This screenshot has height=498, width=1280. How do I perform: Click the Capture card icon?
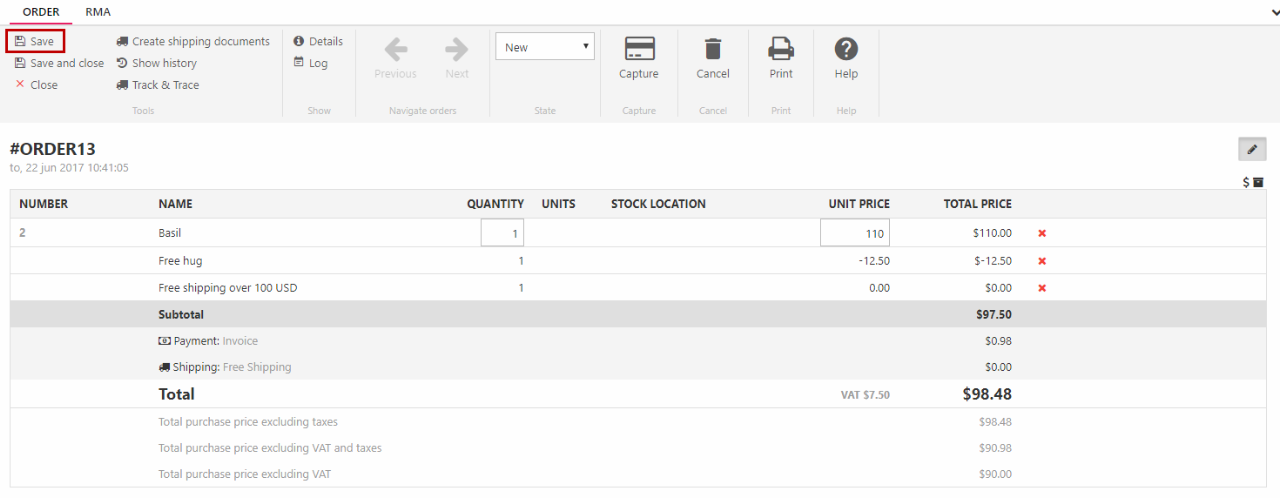click(x=638, y=49)
